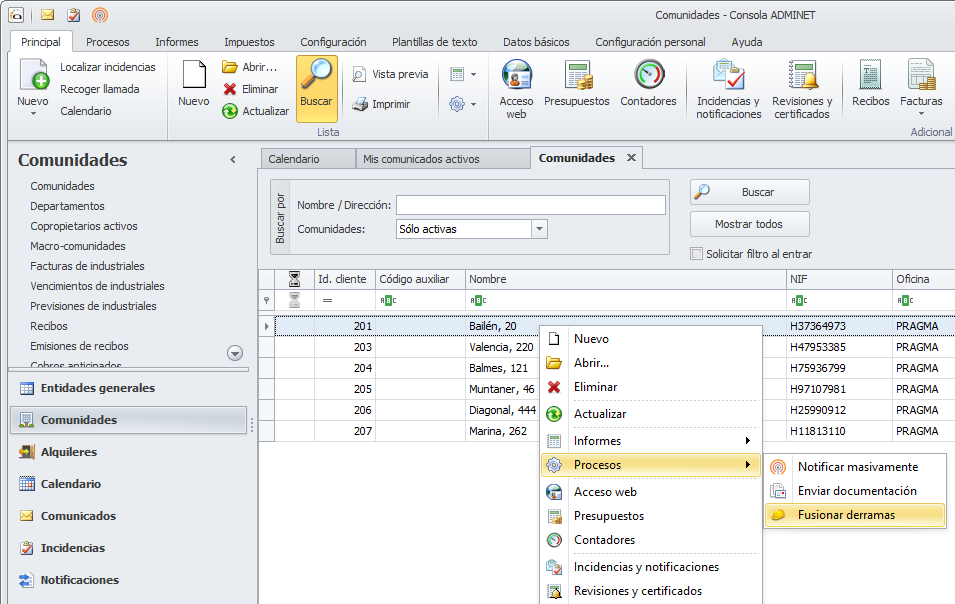Image resolution: width=955 pixels, height=604 pixels.
Task: Open the Comunidades Sólo activas dropdown
Action: tap(539, 229)
